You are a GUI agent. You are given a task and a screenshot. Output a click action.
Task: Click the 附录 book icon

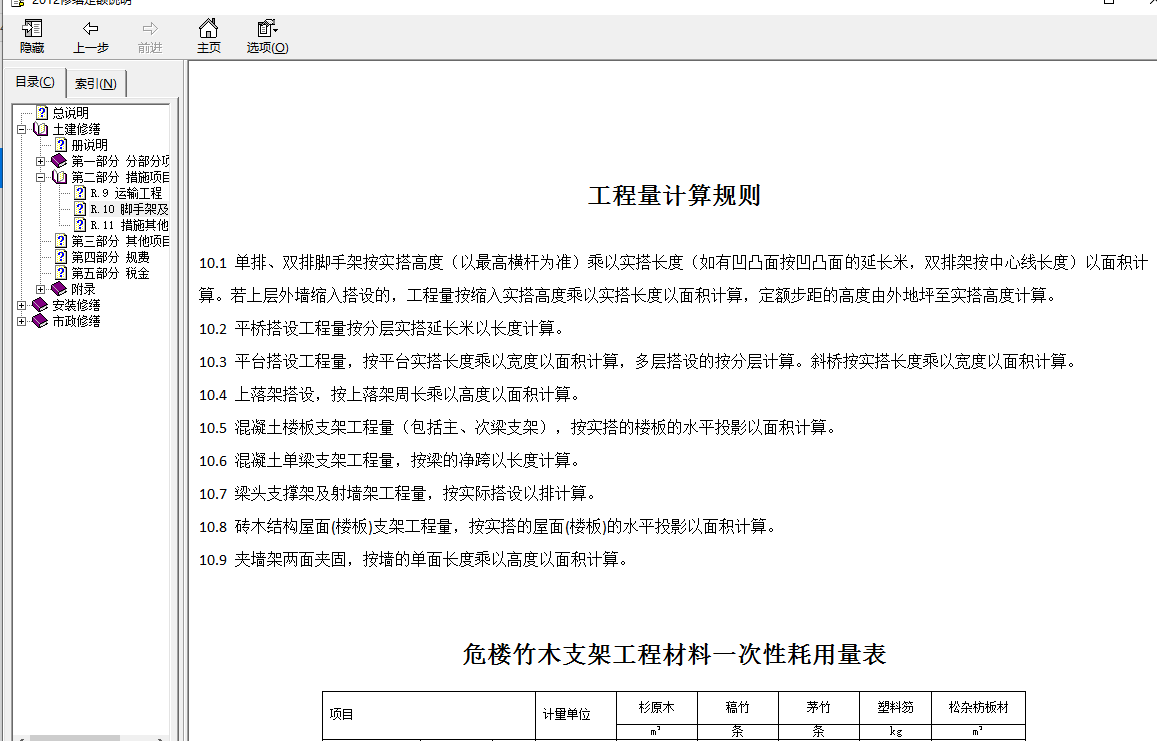[59, 289]
